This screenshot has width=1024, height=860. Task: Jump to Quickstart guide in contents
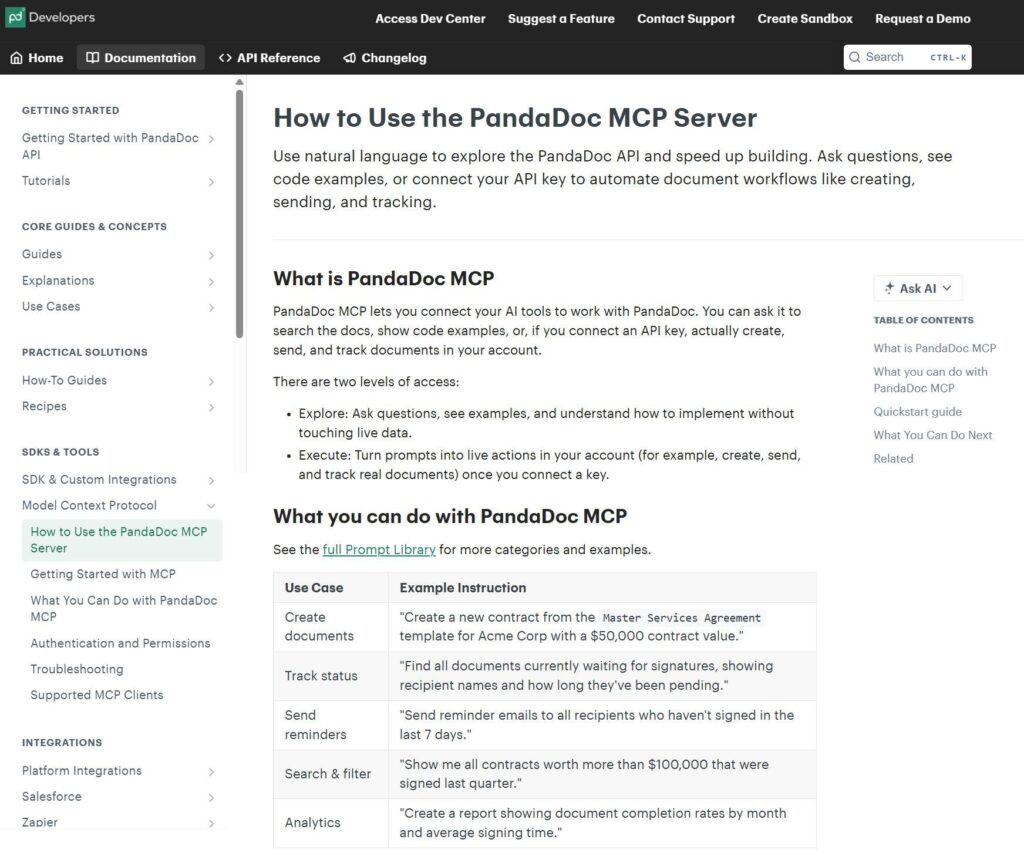point(917,412)
